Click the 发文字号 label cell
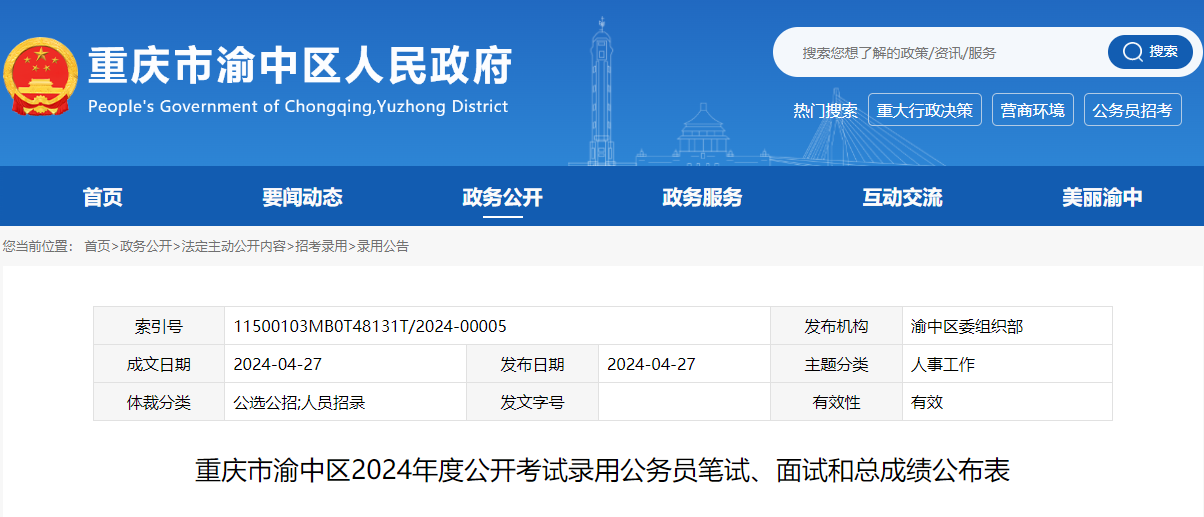 [532, 402]
